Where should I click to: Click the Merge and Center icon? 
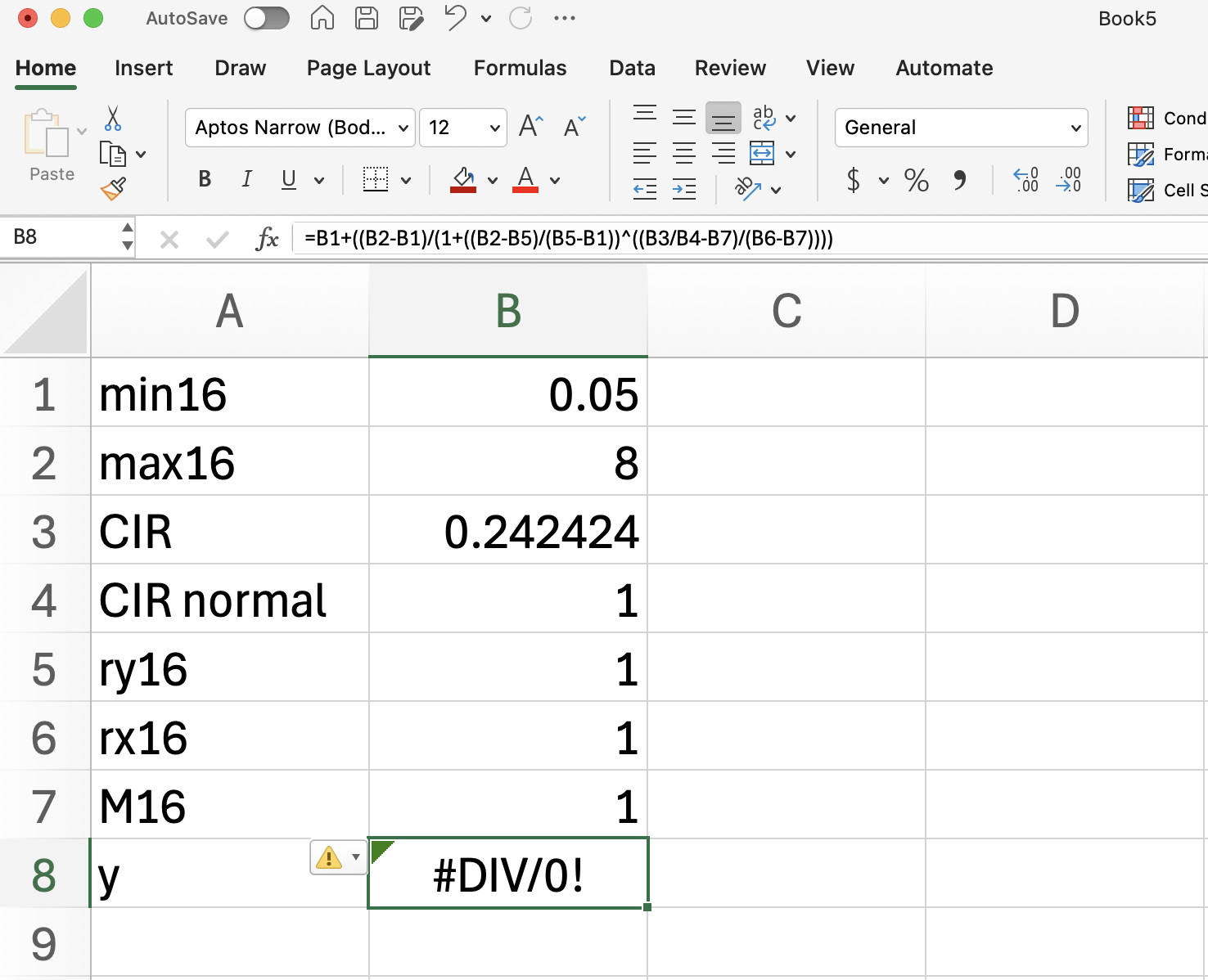tap(762, 153)
